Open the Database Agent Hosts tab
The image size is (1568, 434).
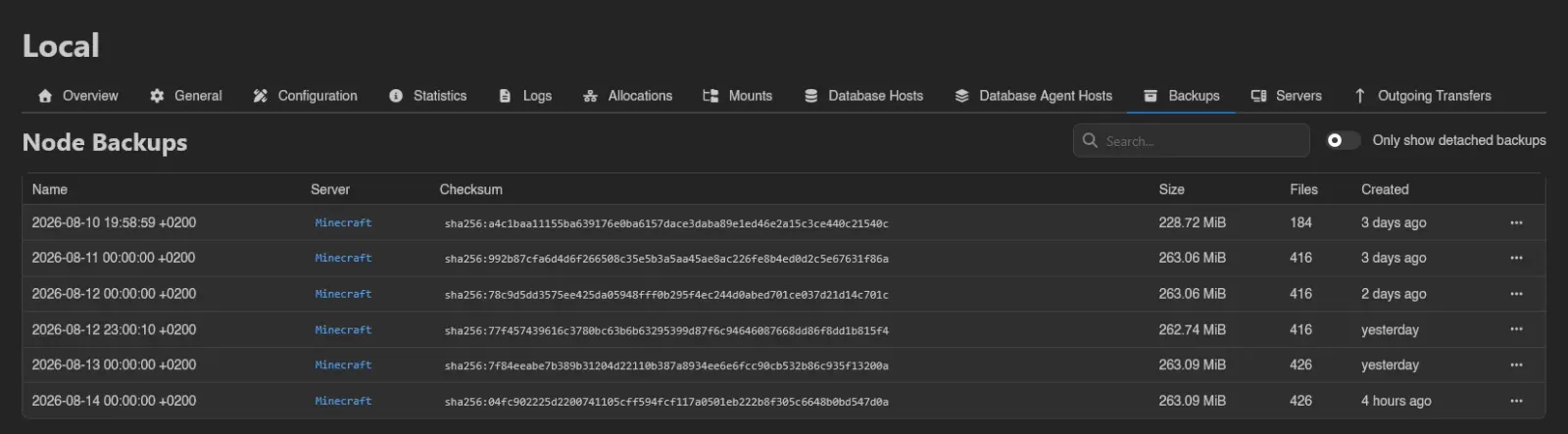point(1034,96)
